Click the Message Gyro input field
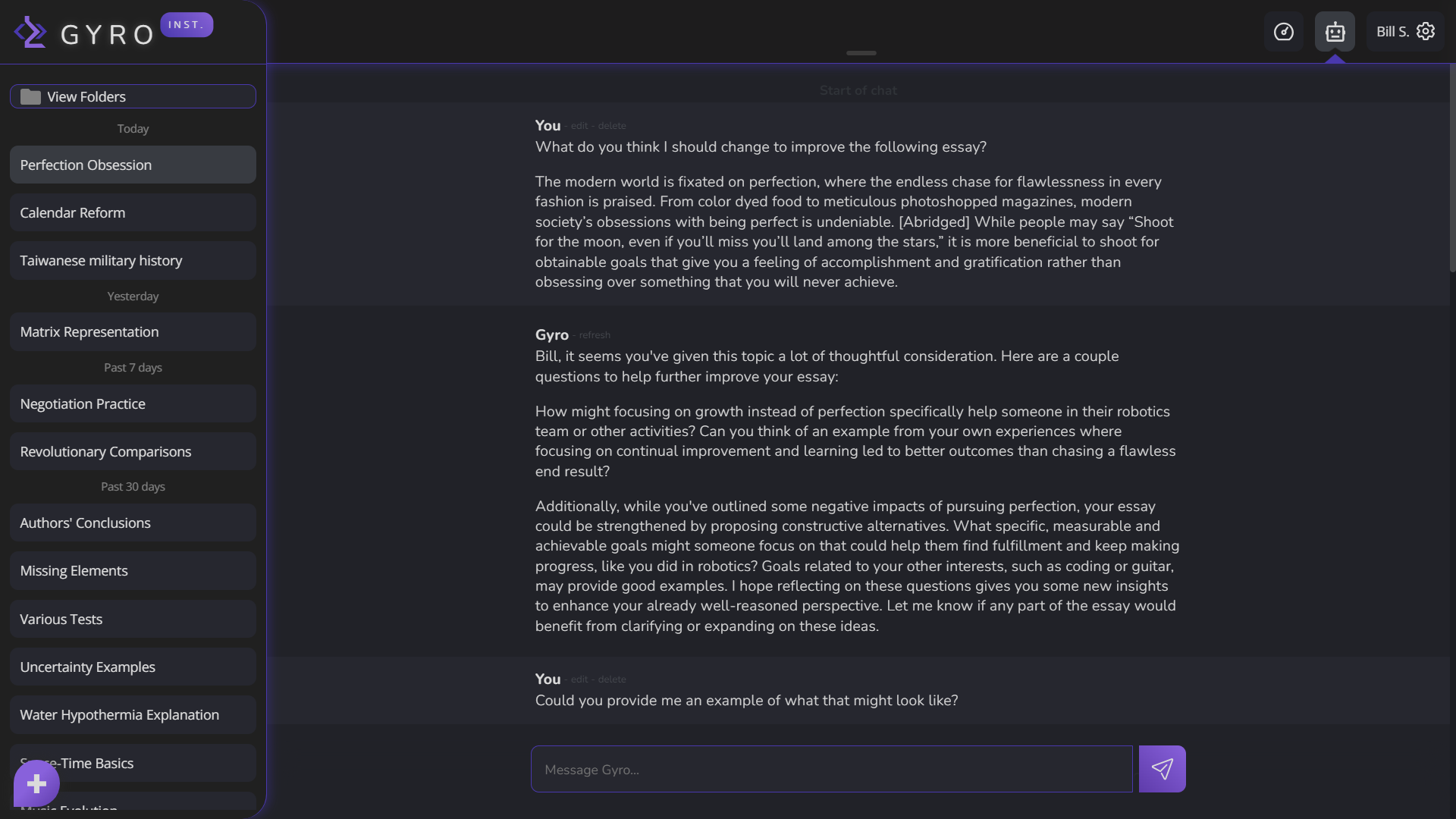 pyautogui.click(x=832, y=769)
